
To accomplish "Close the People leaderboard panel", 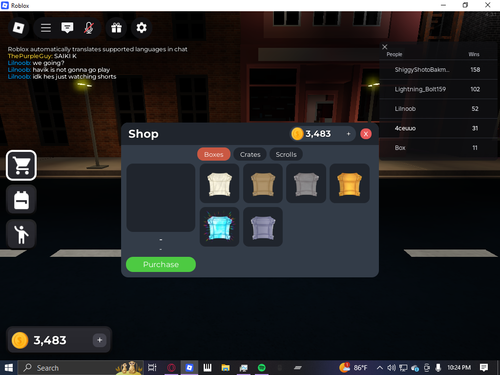I will coord(384,47).
